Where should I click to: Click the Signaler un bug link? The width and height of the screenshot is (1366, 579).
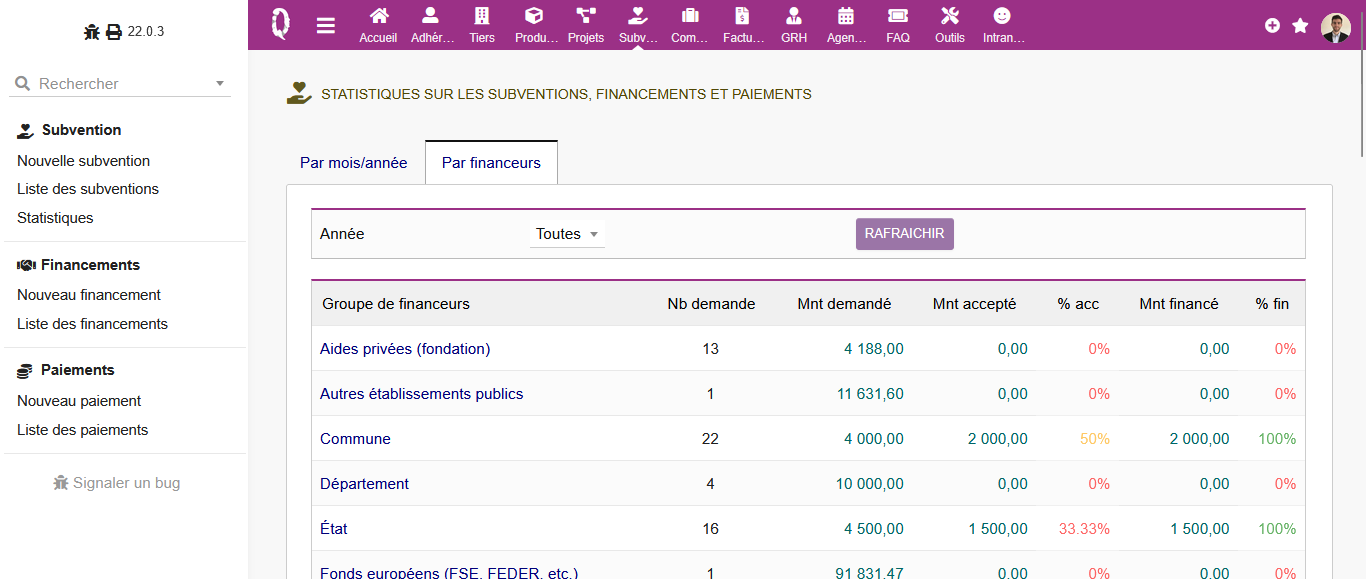[117, 483]
